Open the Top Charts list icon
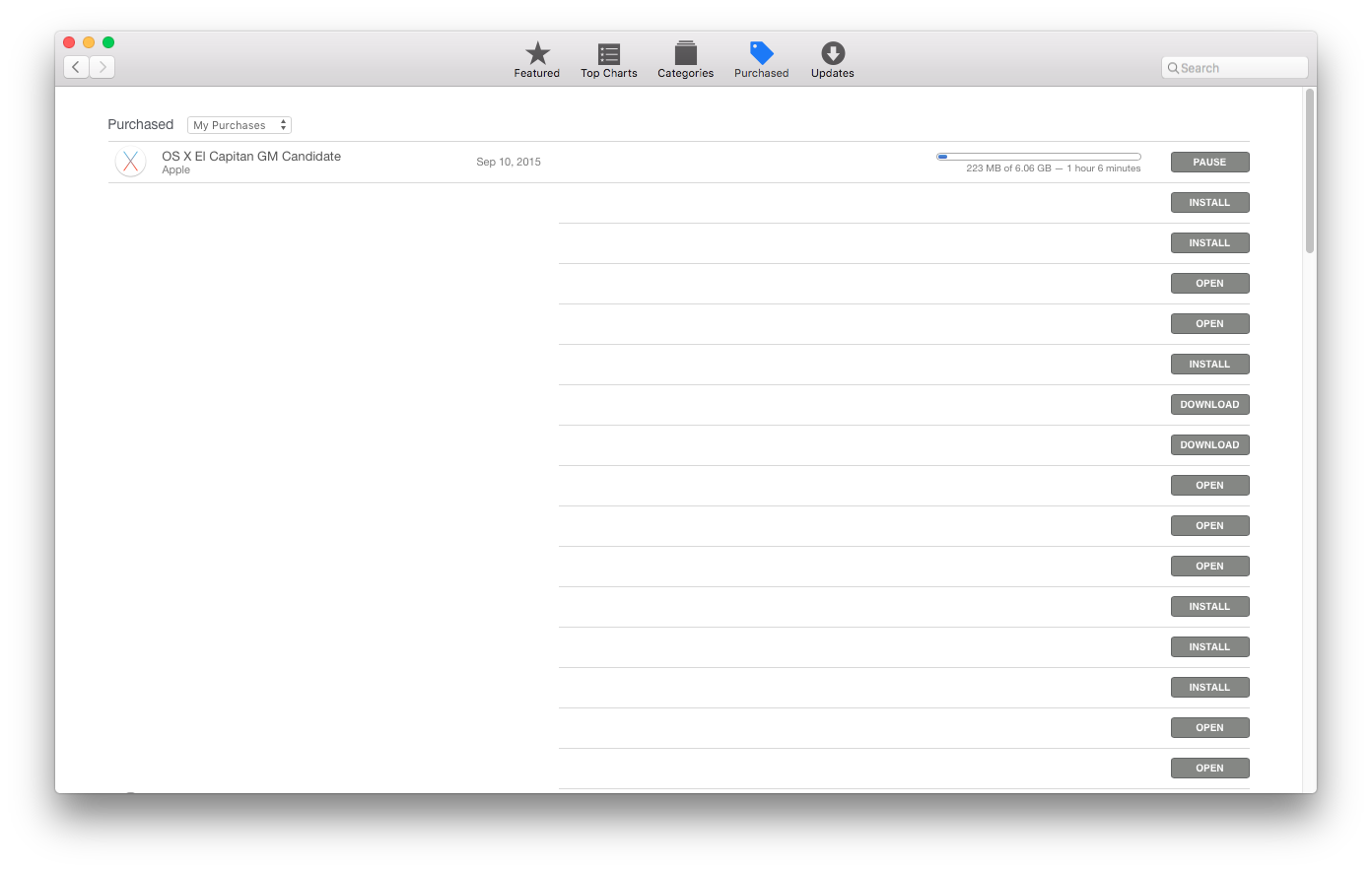 [609, 54]
